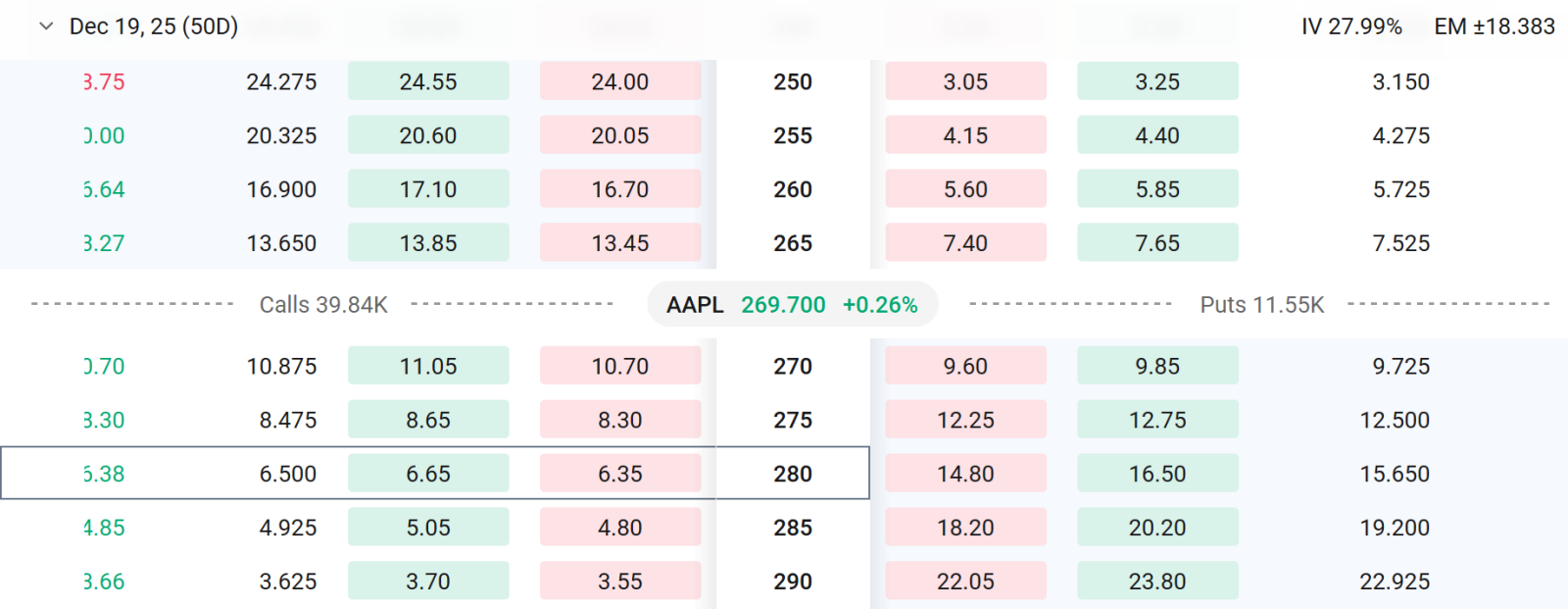Collapse the Dec 19, 25 (50D) expiration row
This screenshot has width=1568, height=609.
[46, 26]
